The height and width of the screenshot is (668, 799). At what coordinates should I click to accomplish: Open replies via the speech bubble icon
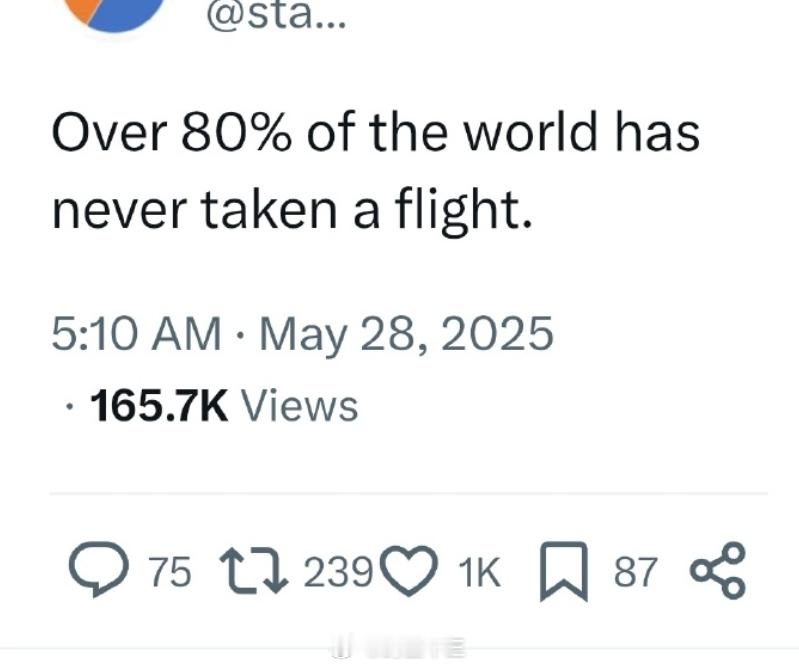click(99, 569)
